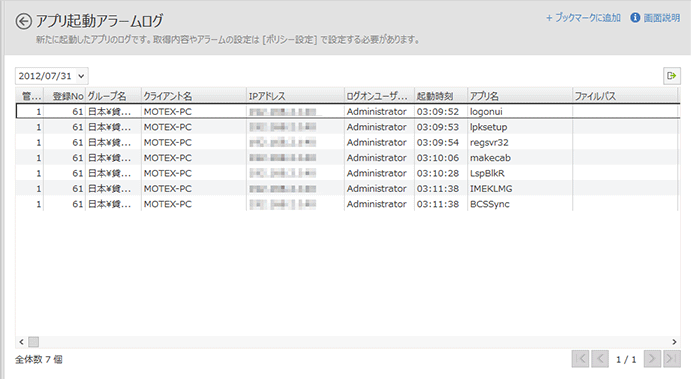
Task: Sort by the アプリ名 column header
Action: (520, 96)
